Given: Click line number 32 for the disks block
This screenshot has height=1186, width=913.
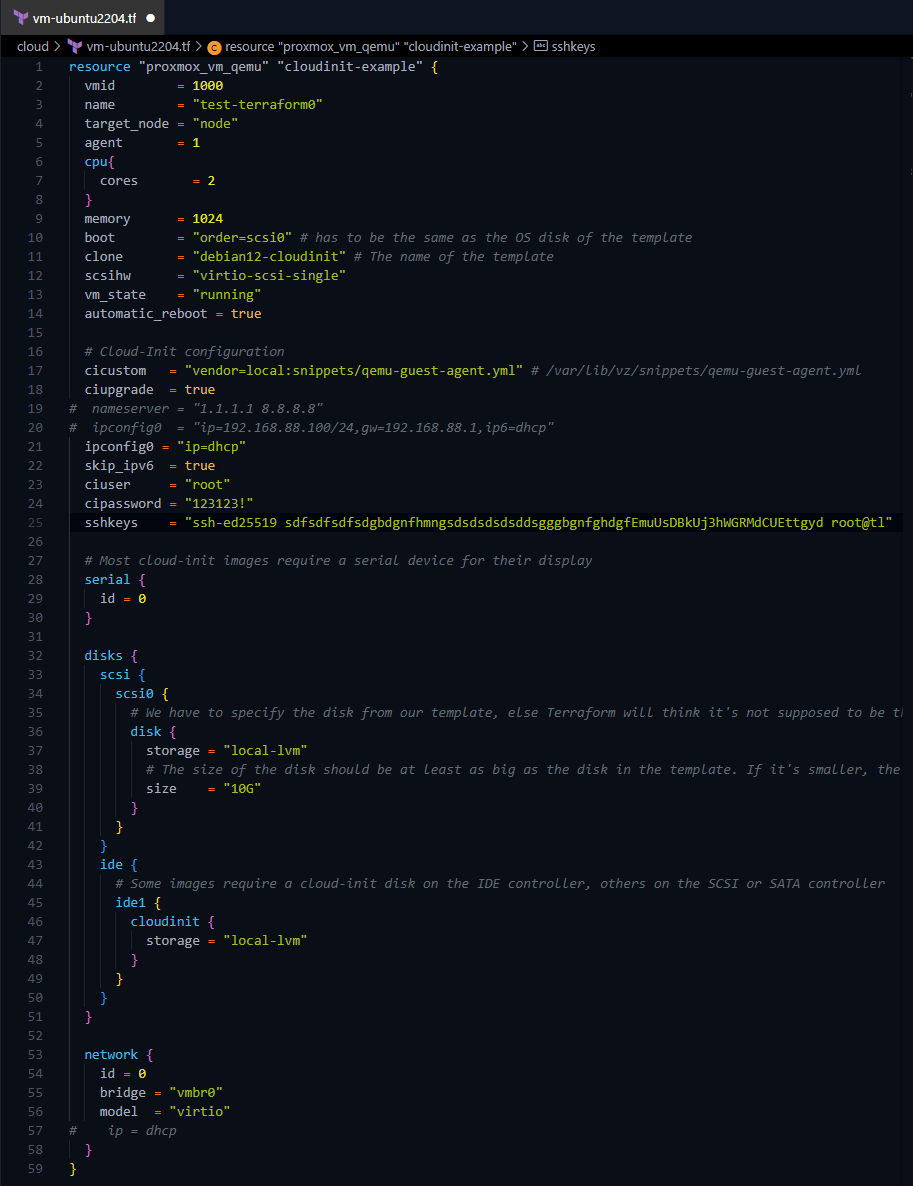Looking at the screenshot, I should [x=36, y=656].
